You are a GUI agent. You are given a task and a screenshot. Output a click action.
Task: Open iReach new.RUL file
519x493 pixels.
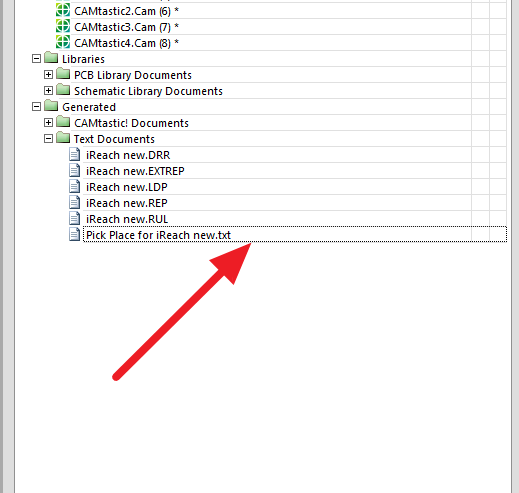tap(127, 219)
